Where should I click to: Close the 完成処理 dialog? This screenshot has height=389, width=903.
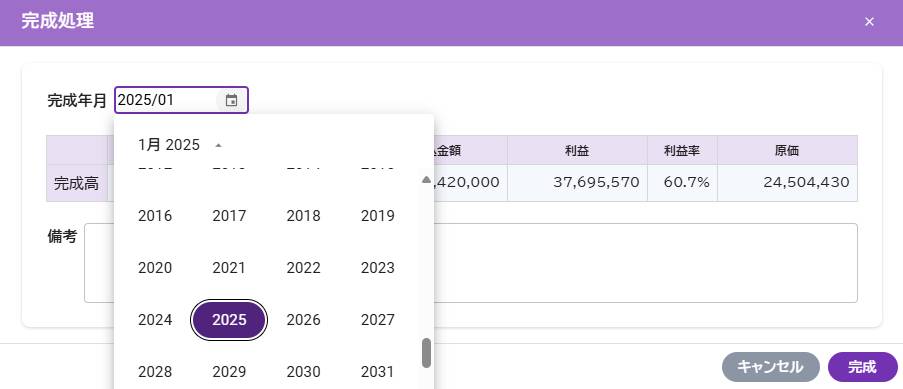pos(869,22)
